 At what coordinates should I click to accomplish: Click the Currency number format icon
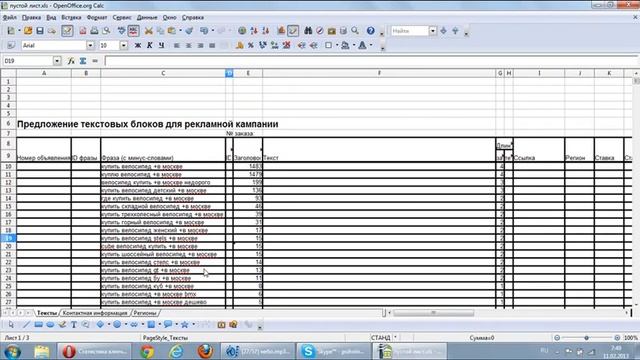click(239, 45)
